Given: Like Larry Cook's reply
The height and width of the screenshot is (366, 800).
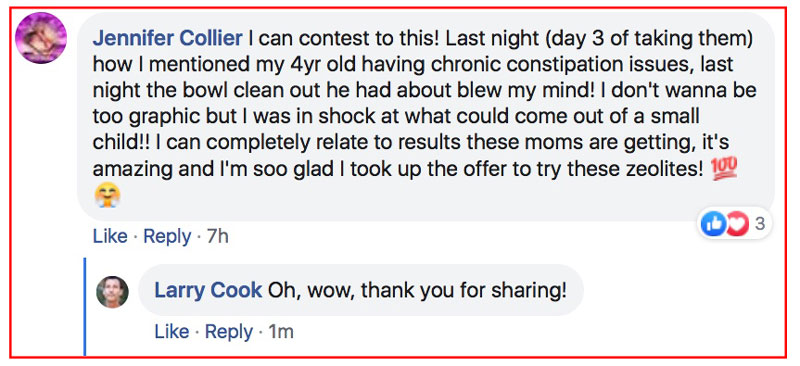Looking at the screenshot, I should pyautogui.click(x=172, y=332).
